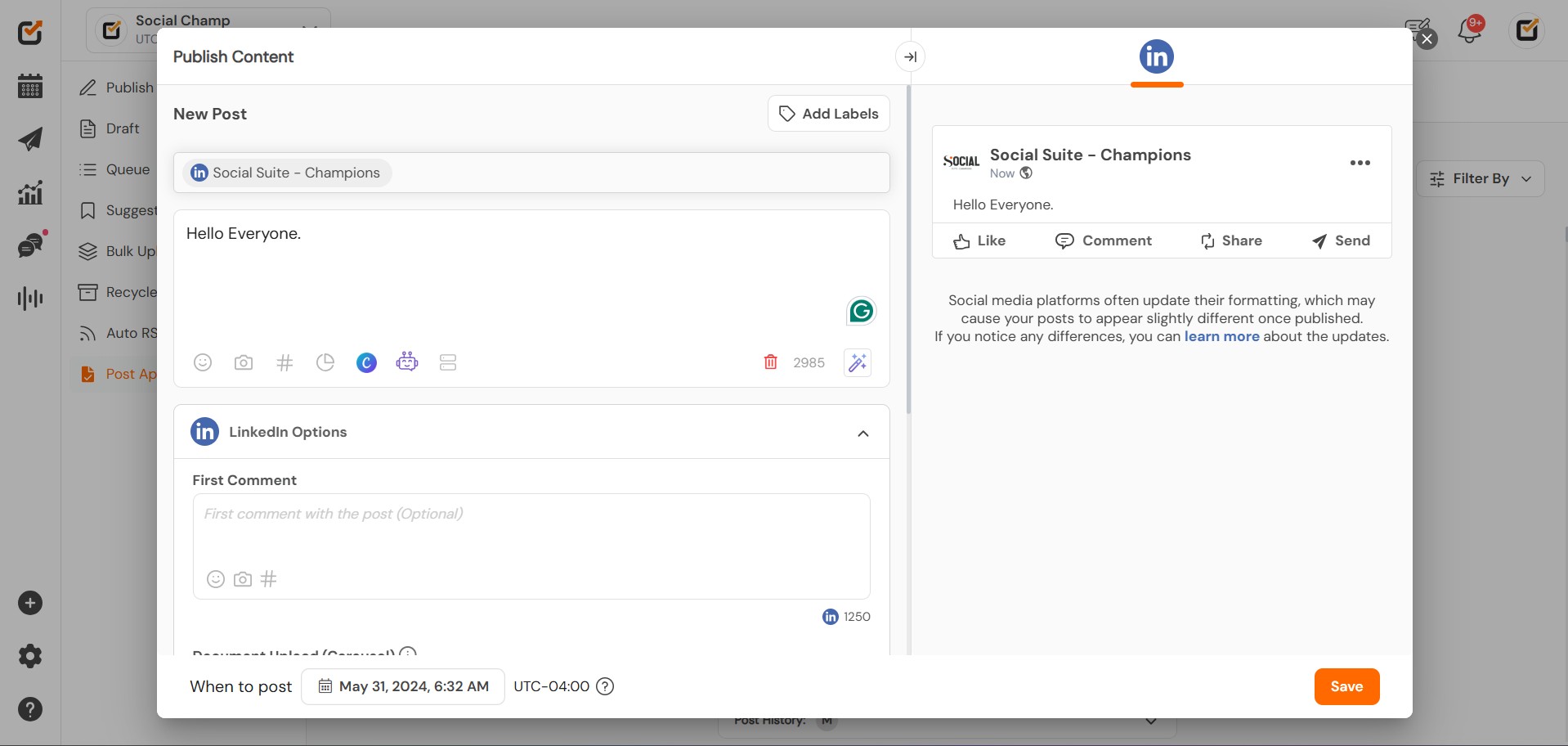The width and height of the screenshot is (1568, 746).
Task: Open the Draft menu item
Action: tap(122, 128)
